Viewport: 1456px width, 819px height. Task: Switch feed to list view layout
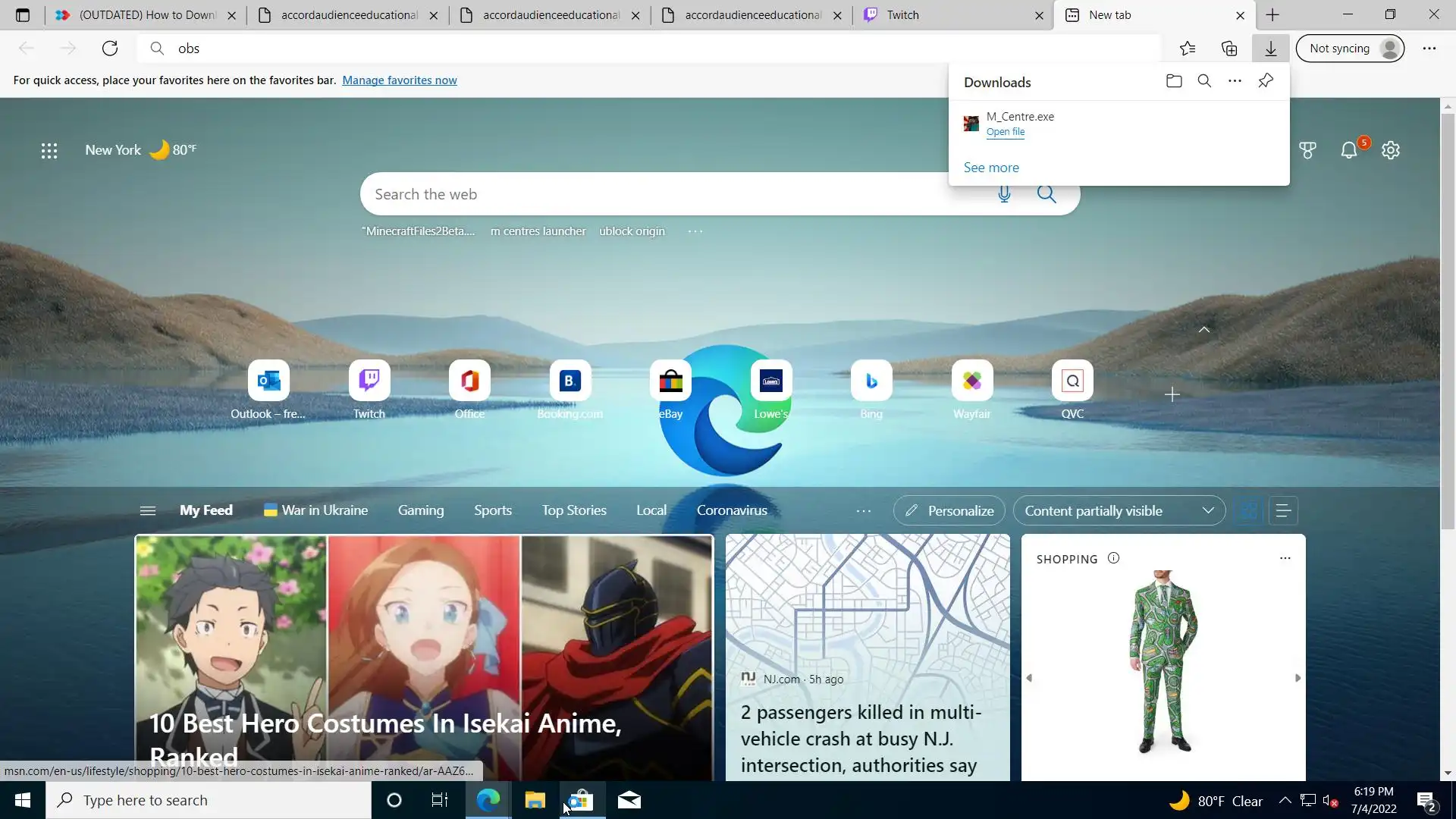(x=1283, y=510)
